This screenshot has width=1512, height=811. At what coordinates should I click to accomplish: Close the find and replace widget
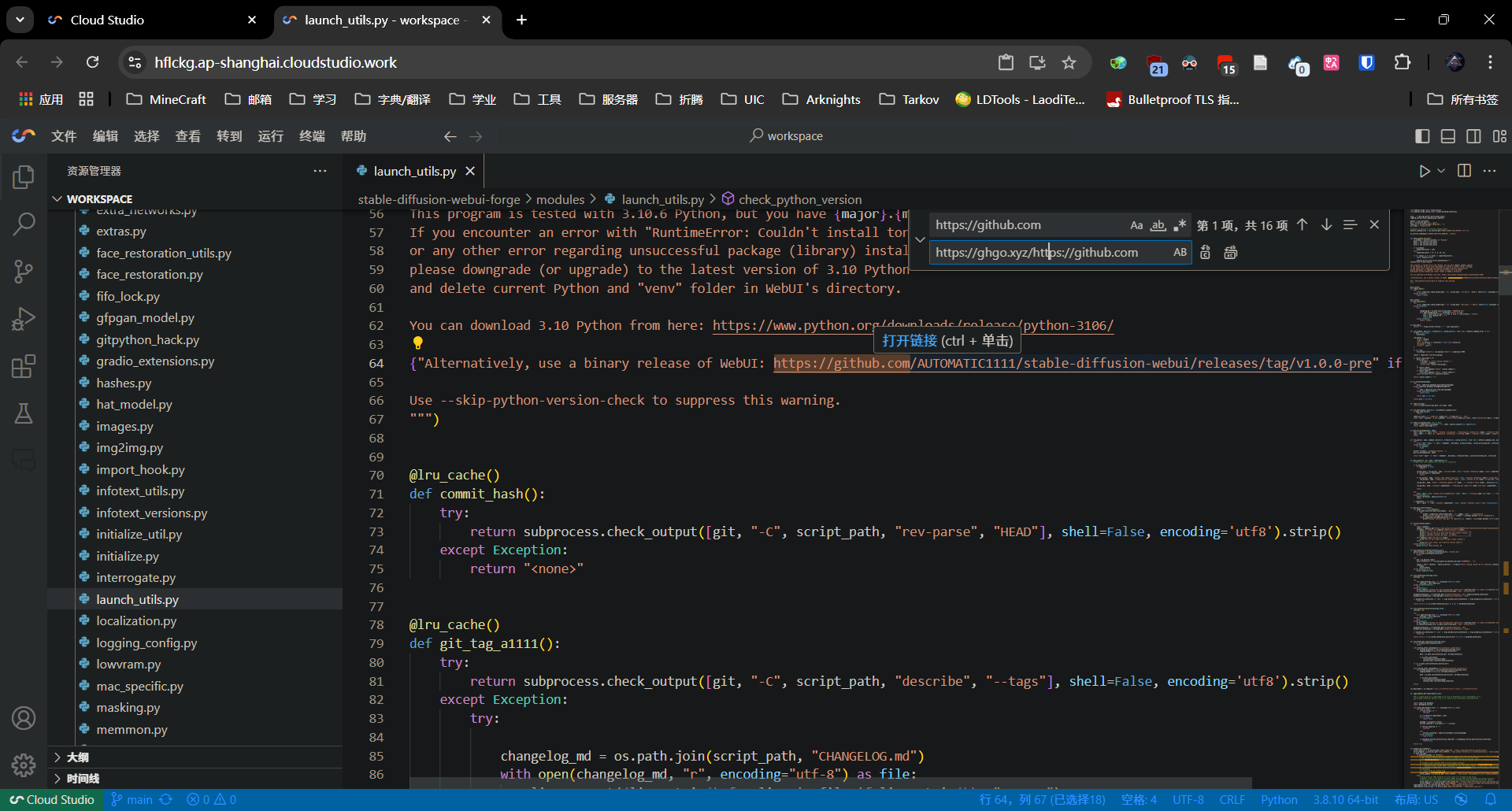1374,225
